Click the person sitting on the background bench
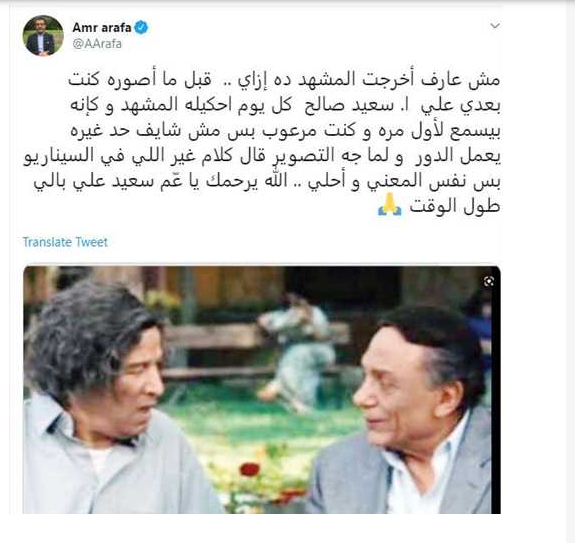This screenshot has width=575, height=543. tap(299, 352)
